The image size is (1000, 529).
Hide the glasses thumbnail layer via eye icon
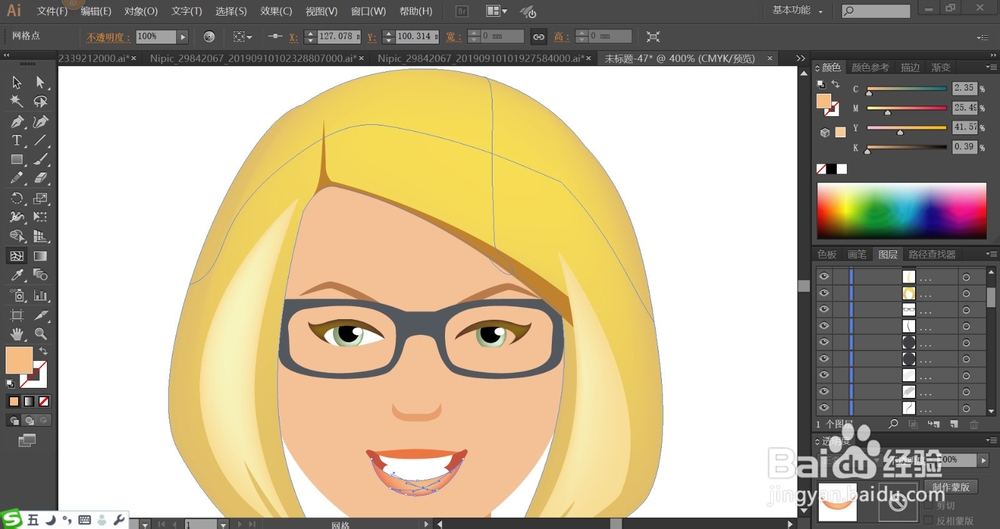(824, 309)
